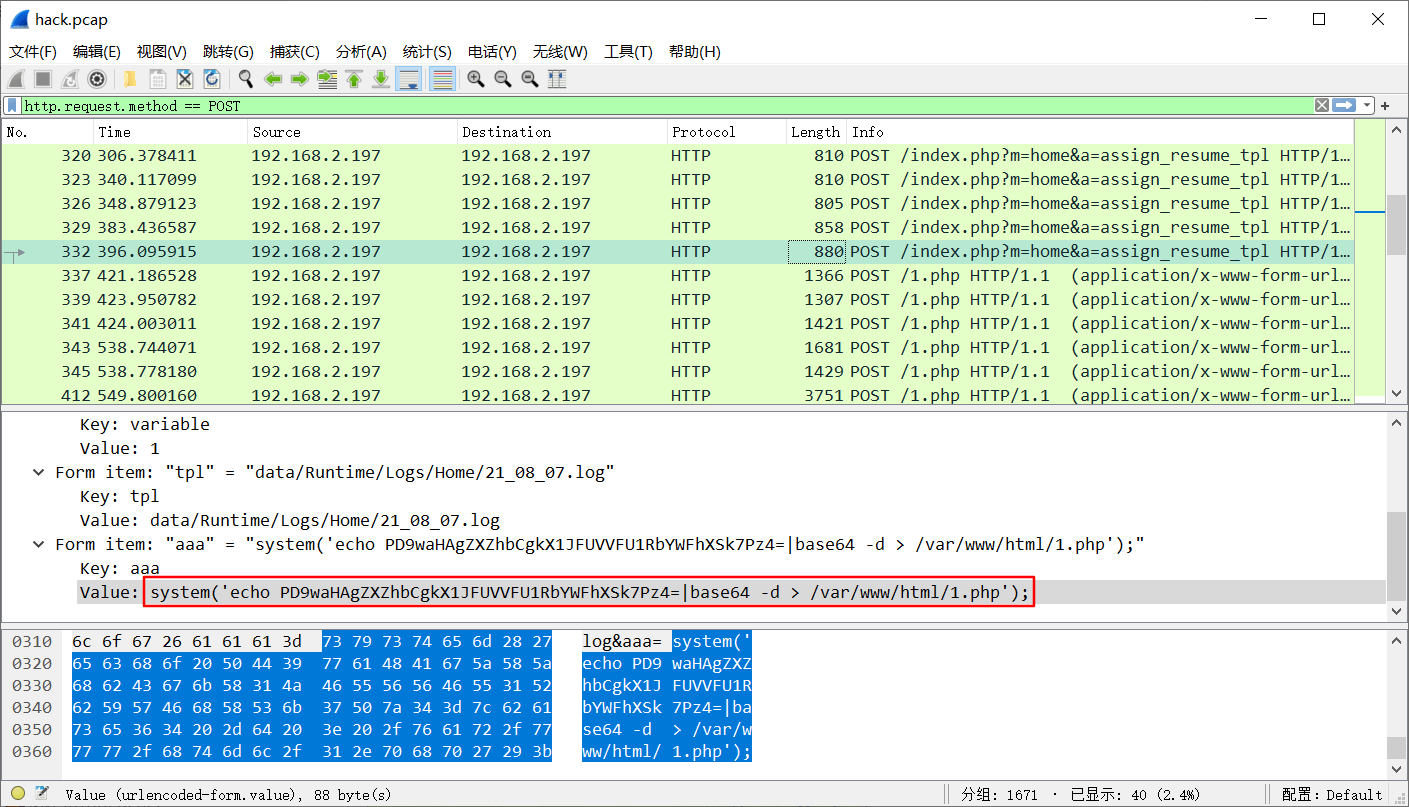This screenshot has width=1409, height=807.
Task: Select the "Key: variable" detail line
Action: (145, 424)
